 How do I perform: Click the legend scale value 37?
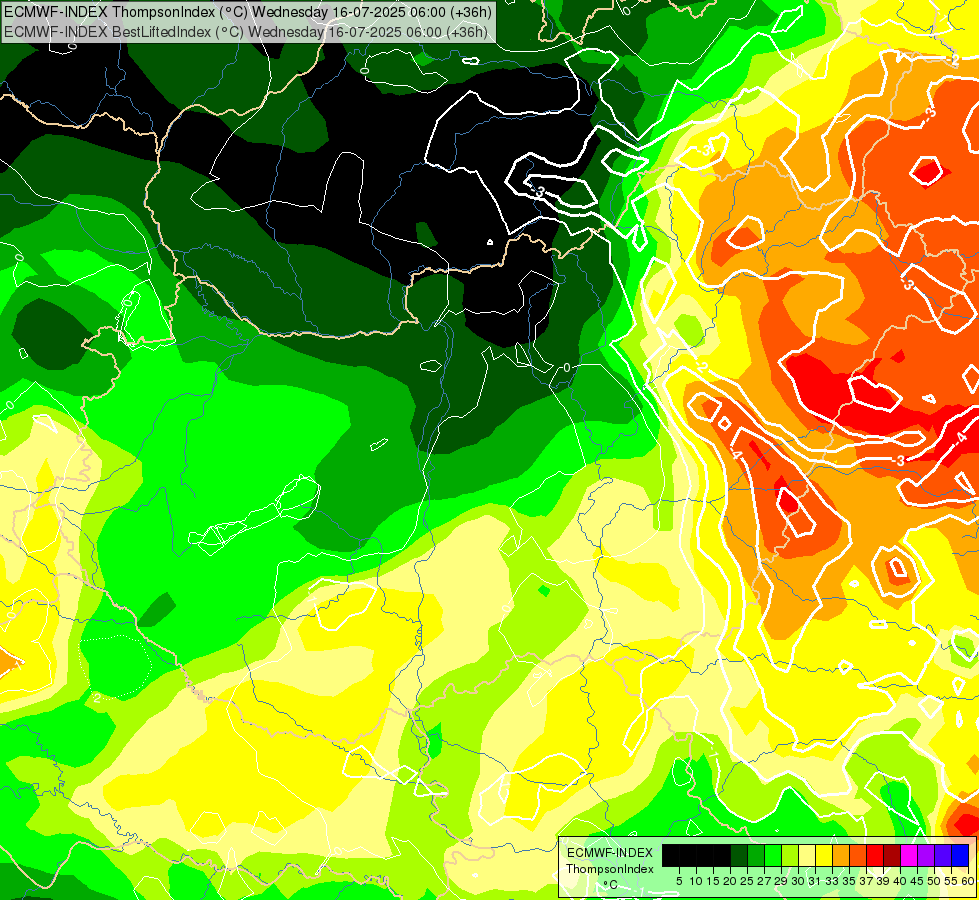click(867, 881)
